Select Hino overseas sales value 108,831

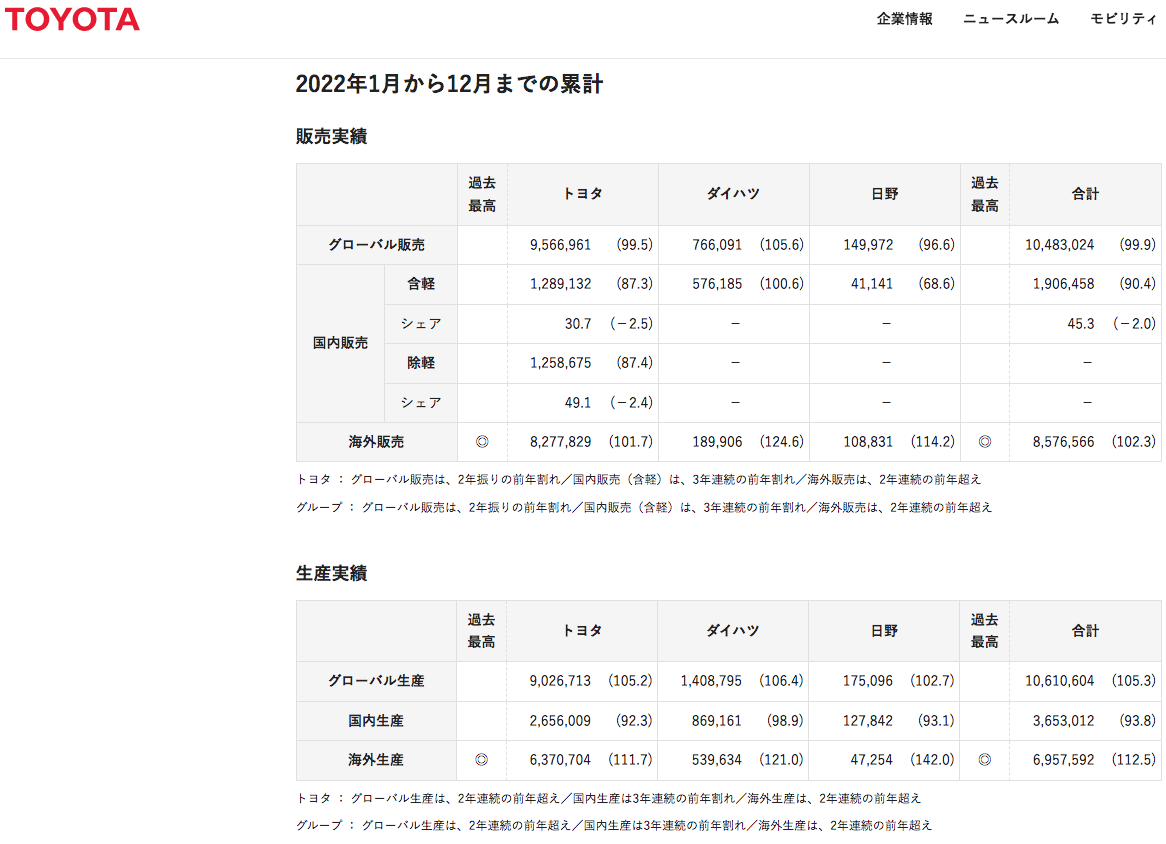(868, 442)
